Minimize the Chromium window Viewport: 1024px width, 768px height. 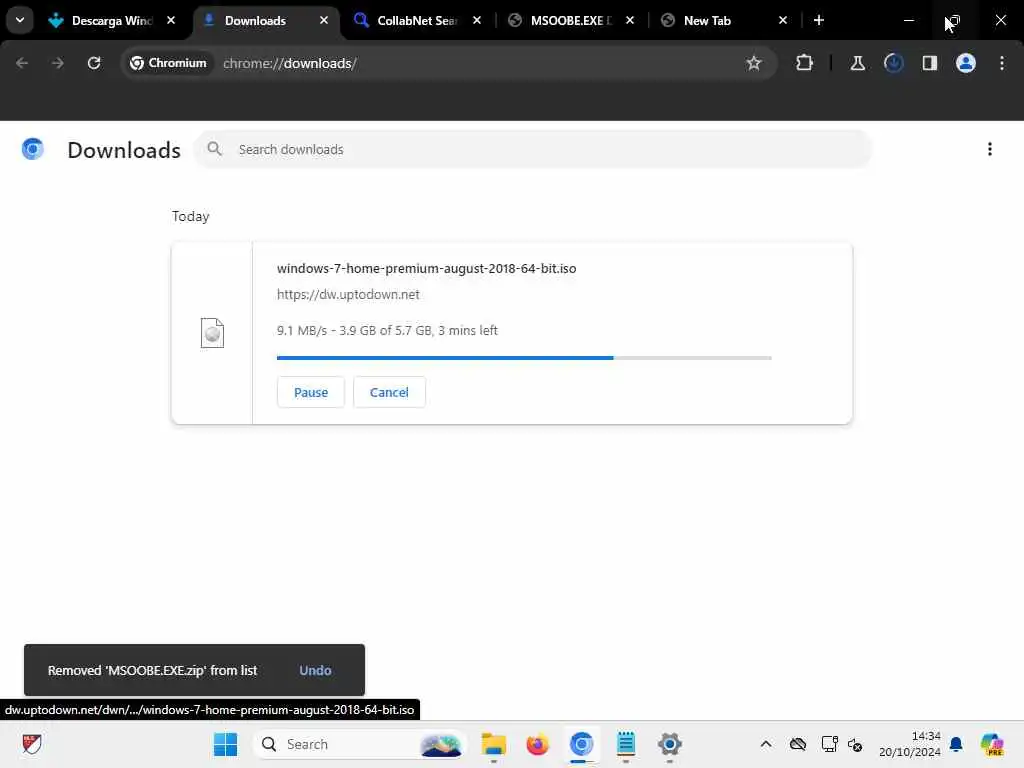click(x=908, y=20)
